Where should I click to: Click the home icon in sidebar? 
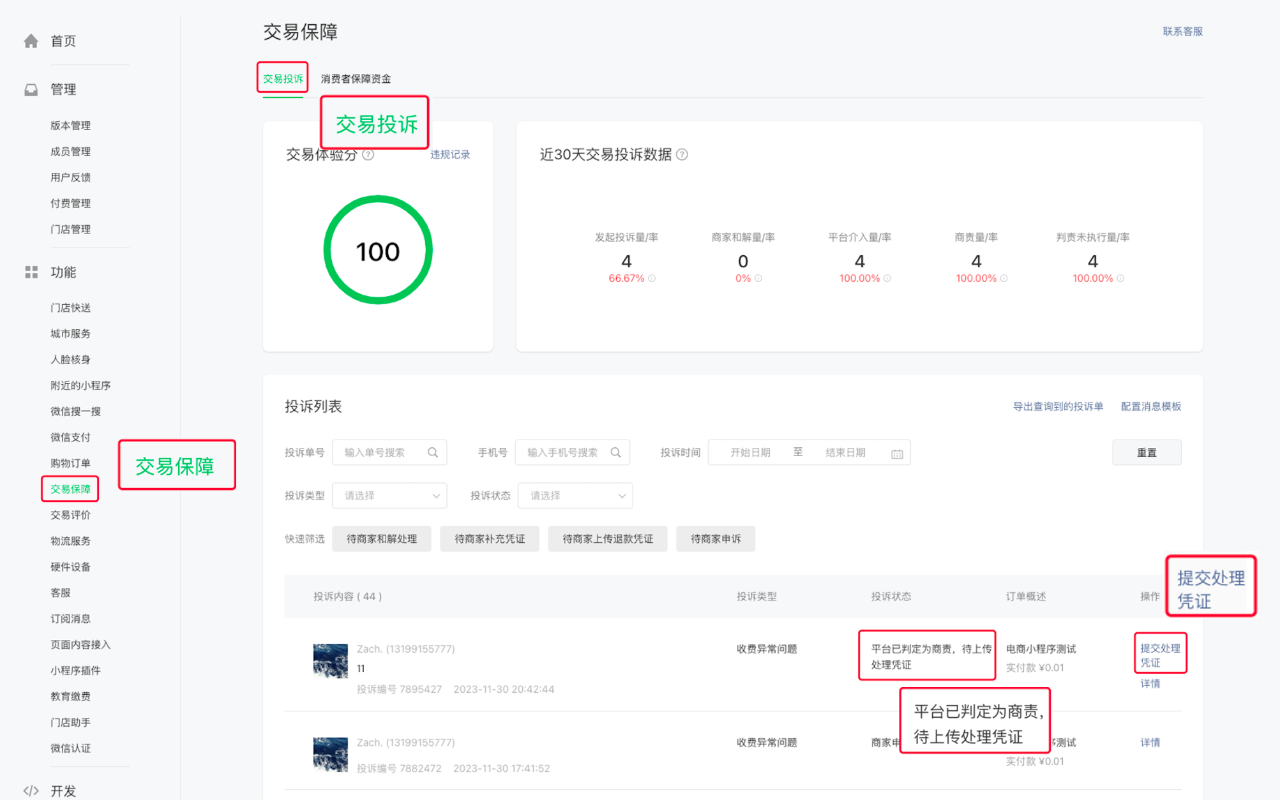31,41
